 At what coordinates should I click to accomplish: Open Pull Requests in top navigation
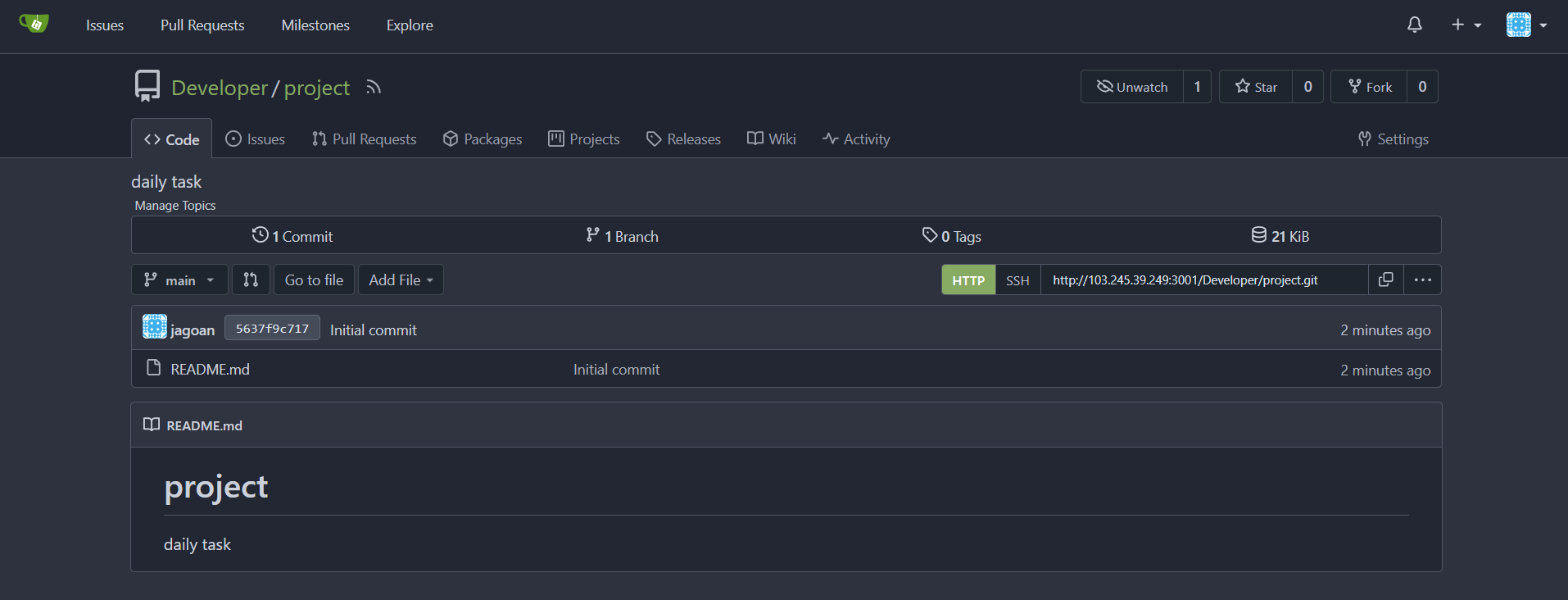click(202, 25)
